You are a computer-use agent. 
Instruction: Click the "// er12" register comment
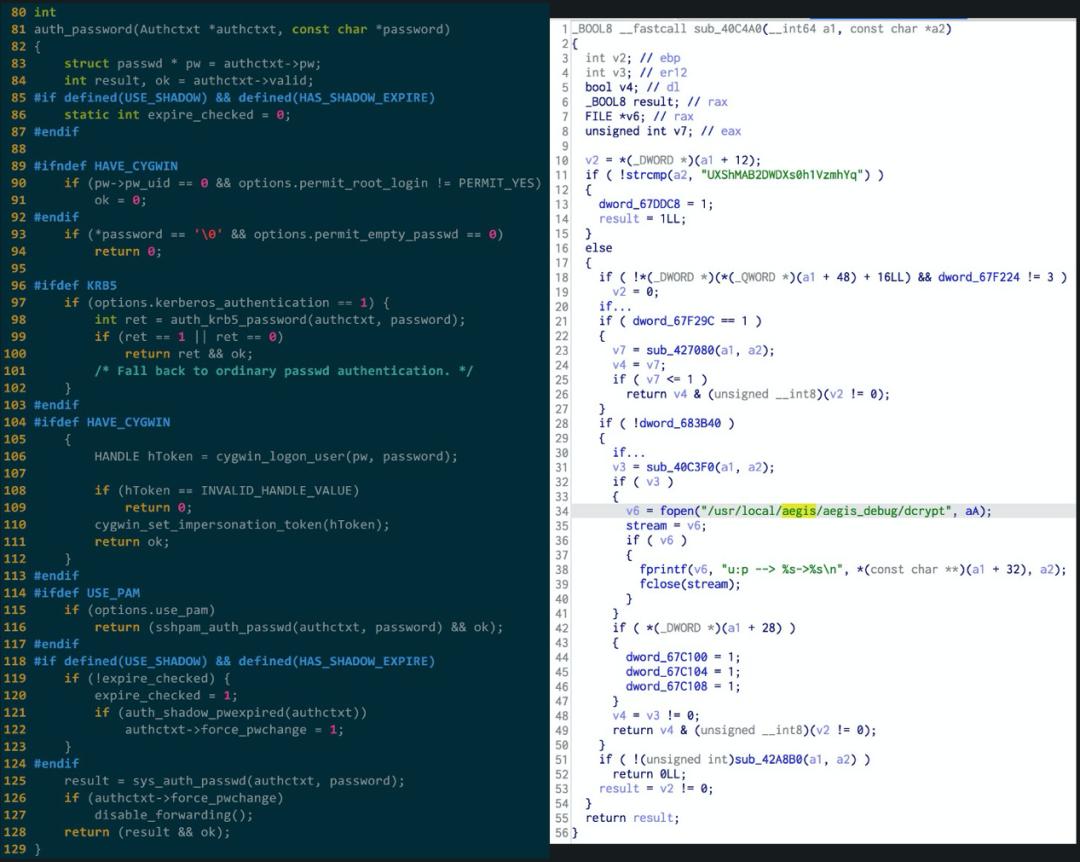(x=663, y=72)
